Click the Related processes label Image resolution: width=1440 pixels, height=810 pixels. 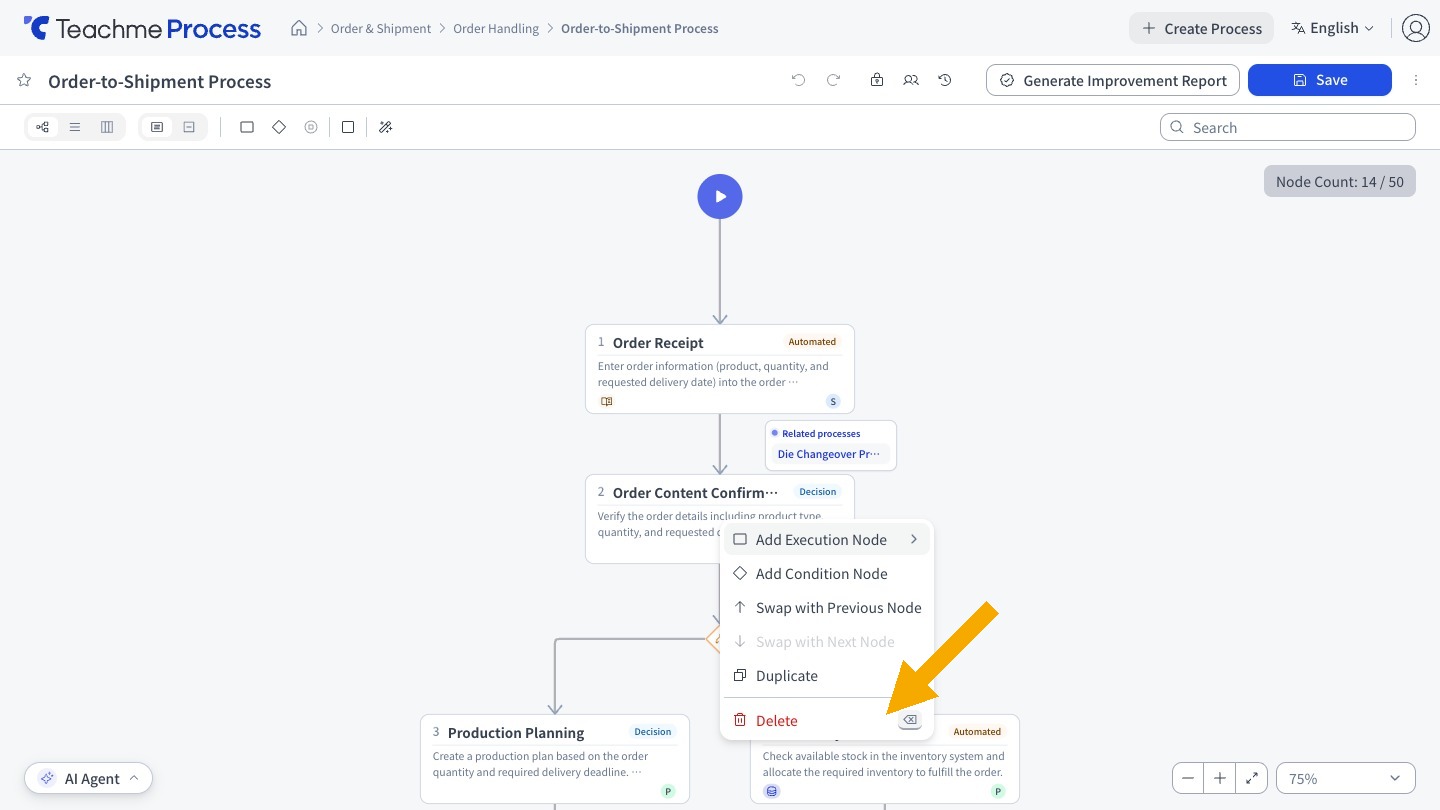pos(821,433)
